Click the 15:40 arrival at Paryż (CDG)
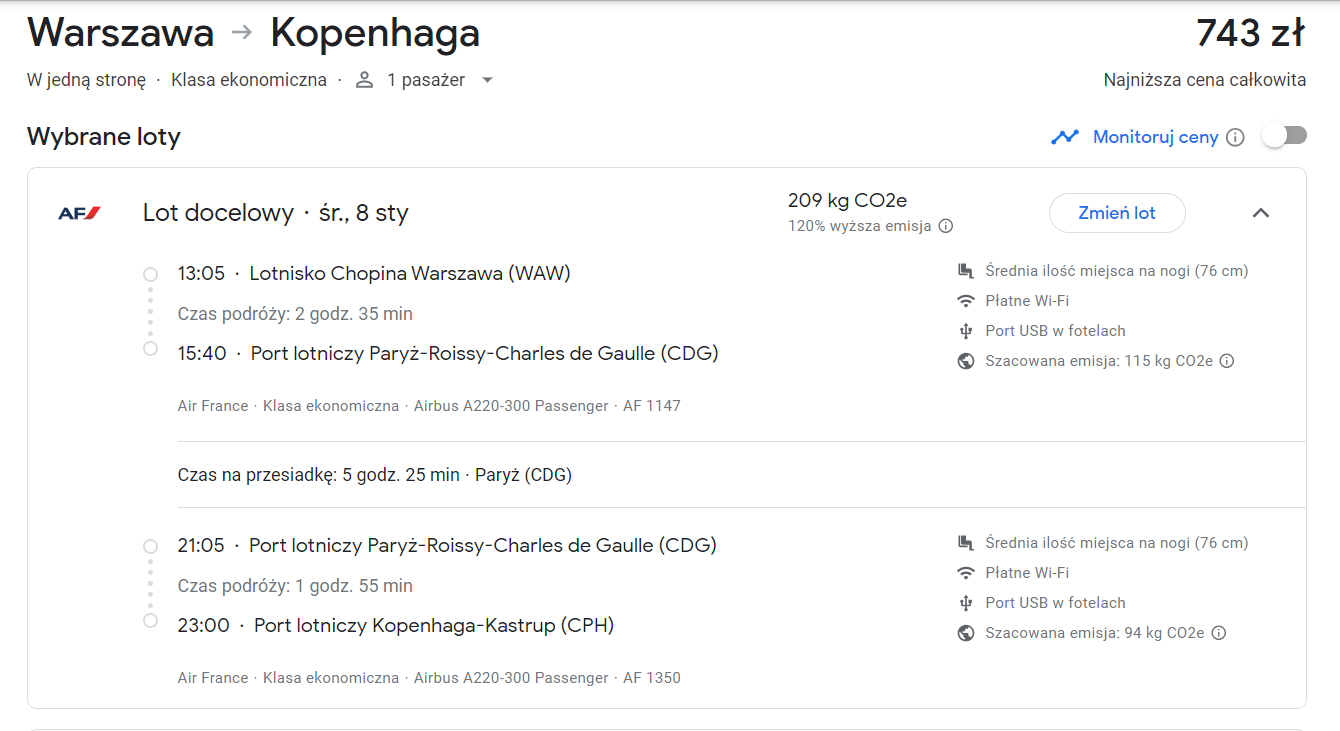 pyautogui.click(x=448, y=353)
